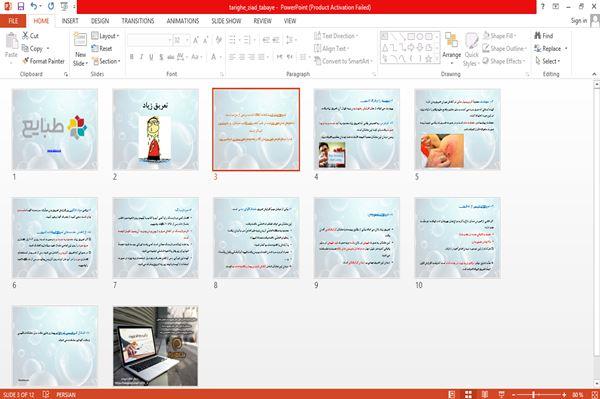This screenshot has width=600, height=399.
Task: Switch to Normal view in status bar
Action: coord(452,394)
